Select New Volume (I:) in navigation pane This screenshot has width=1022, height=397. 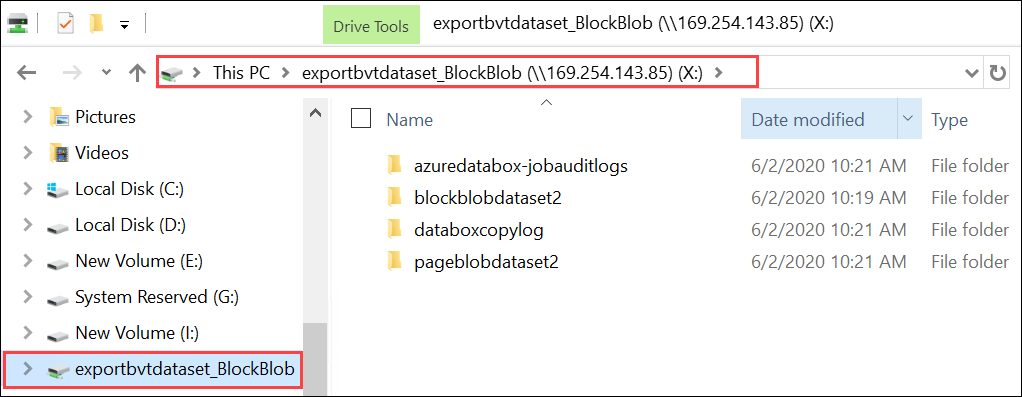pyautogui.click(x=137, y=333)
